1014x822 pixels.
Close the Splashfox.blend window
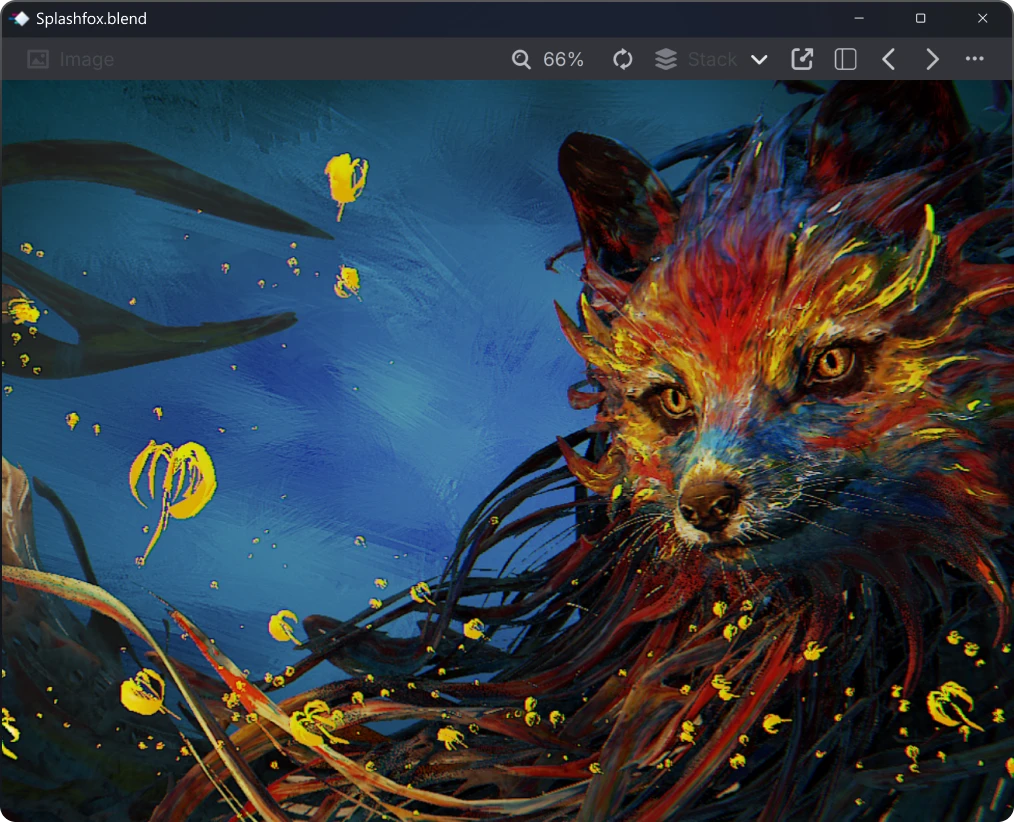982,18
